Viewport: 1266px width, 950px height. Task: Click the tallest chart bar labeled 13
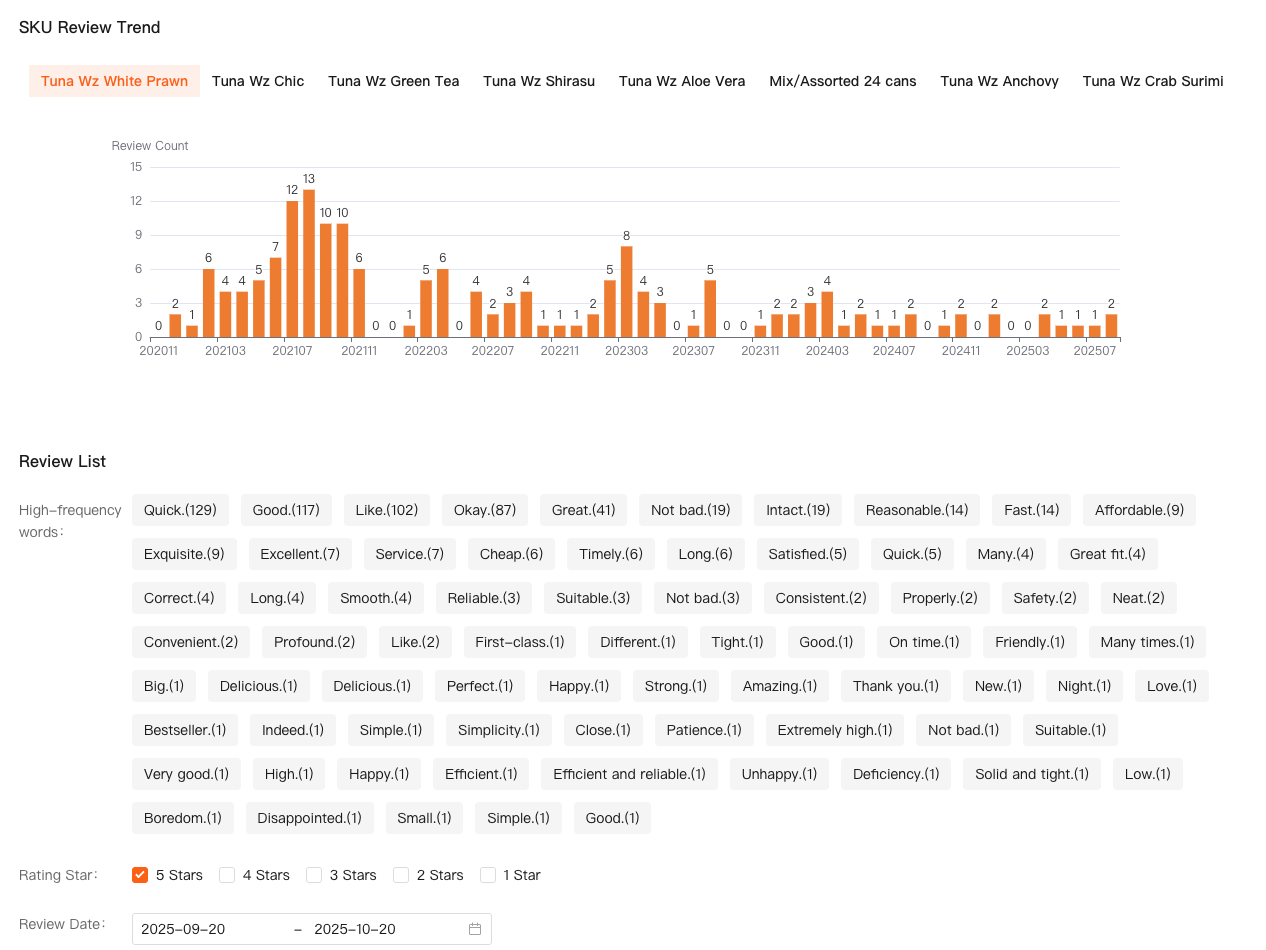pyautogui.click(x=309, y=264)
